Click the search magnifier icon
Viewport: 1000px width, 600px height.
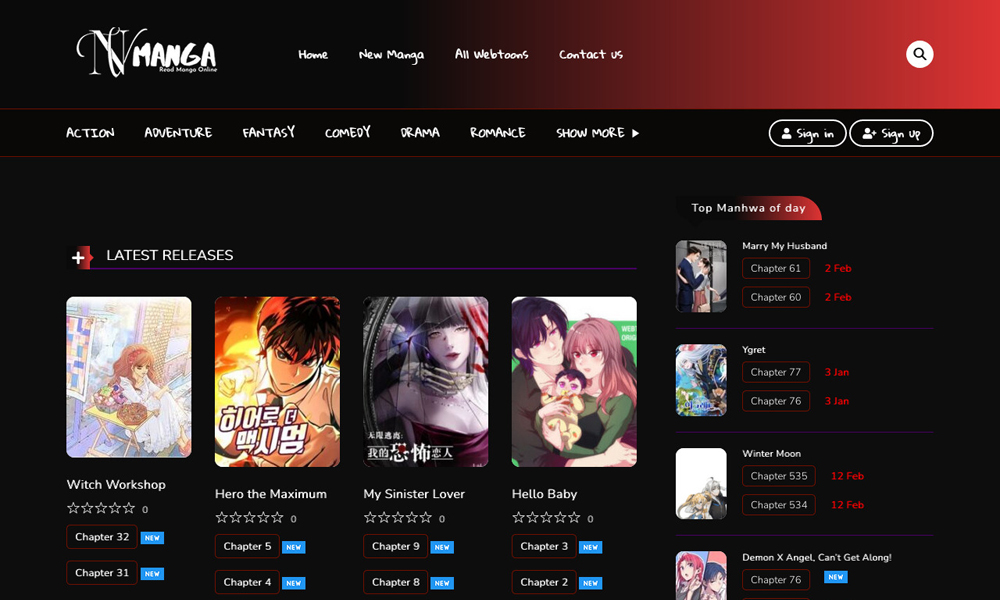pyautogui.click(x=919, y=54)
